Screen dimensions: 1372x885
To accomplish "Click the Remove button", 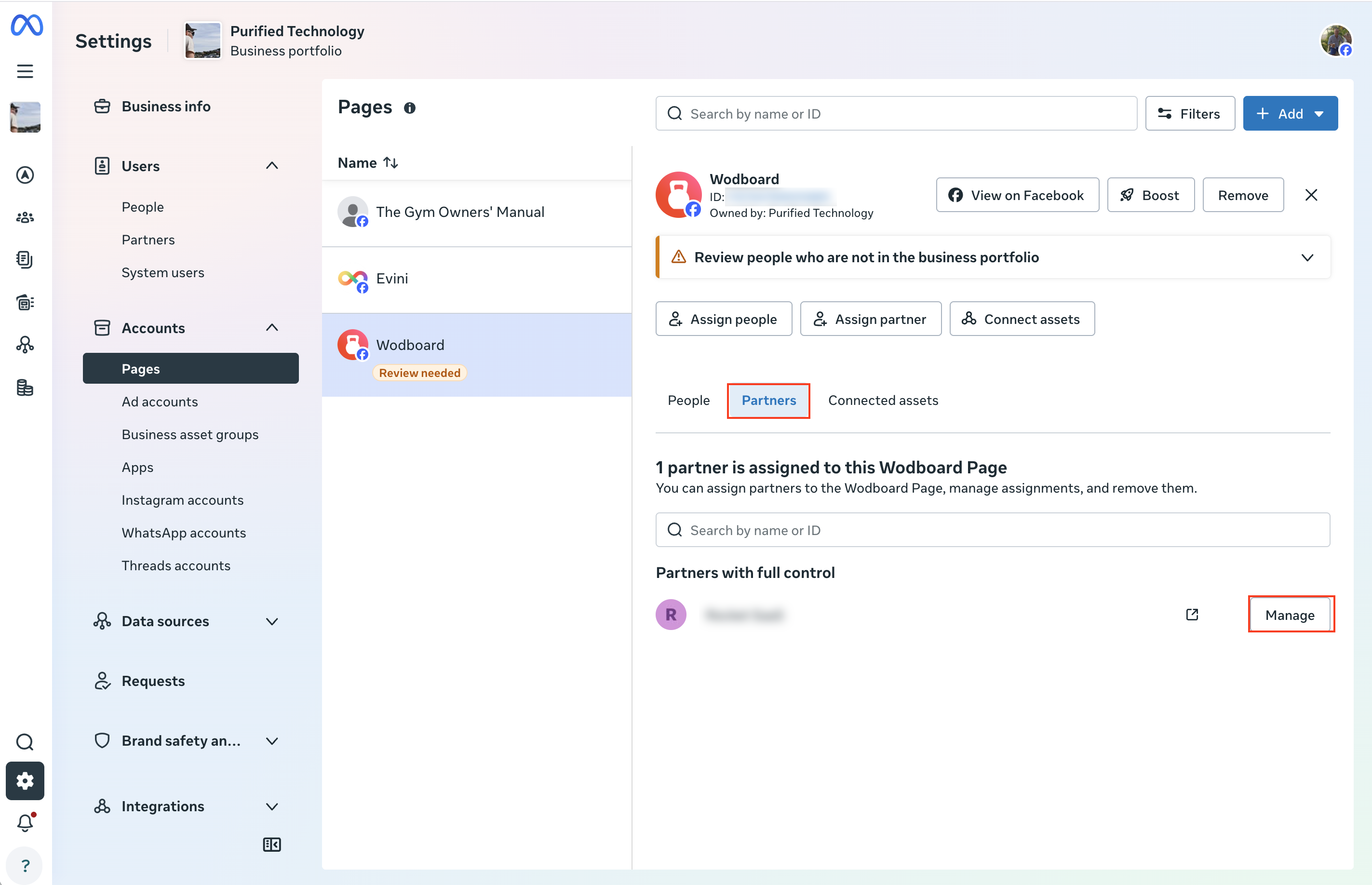I will coord(1243,195).
